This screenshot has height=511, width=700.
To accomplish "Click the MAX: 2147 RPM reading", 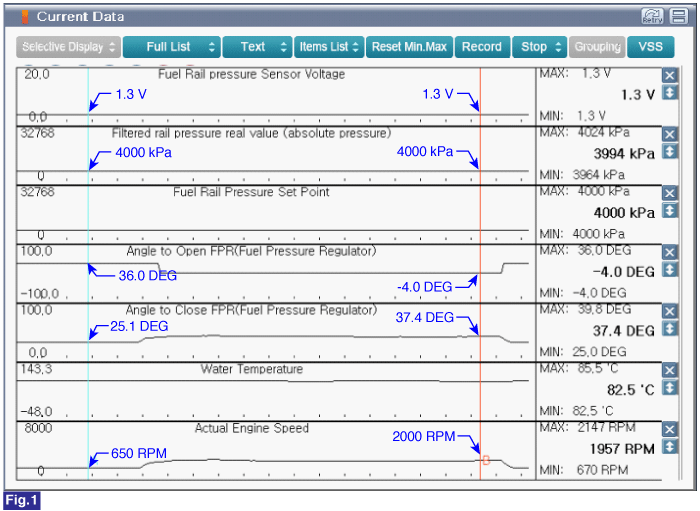I will [x=588, y=428].
